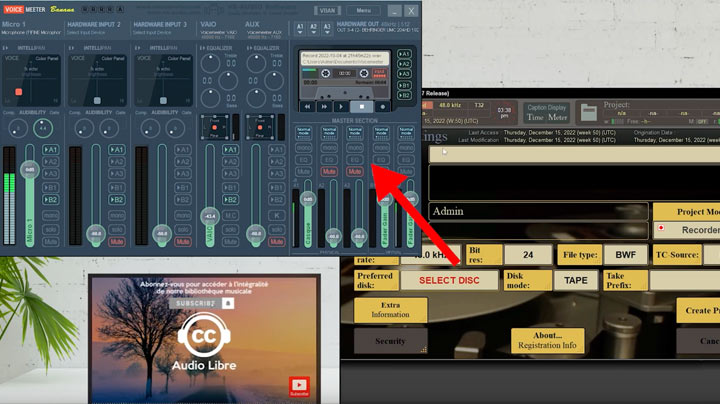Unmute Hardware Input 3 strip
This screenshot has width=720, height=404.
tap(183, 241)
